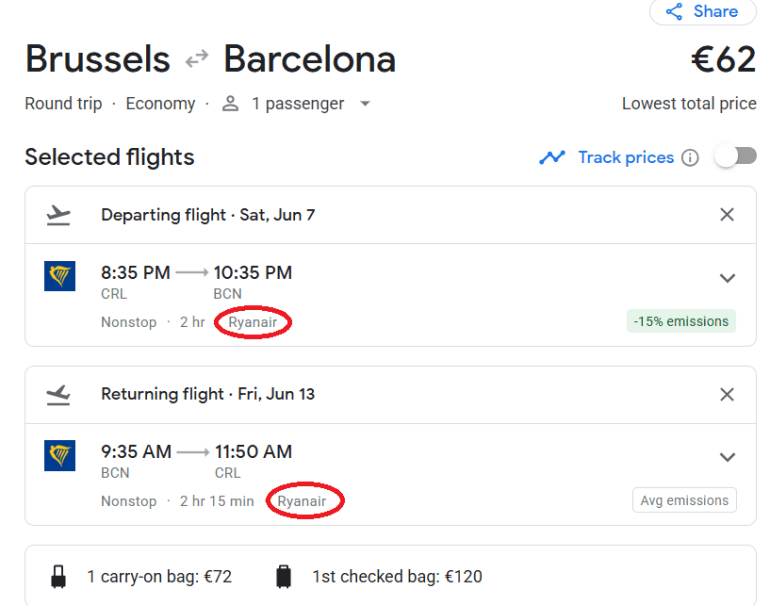Toggle the Track prices switch
Image resolution: width=770 pixels, height=605 pixels.
point(735,157)
